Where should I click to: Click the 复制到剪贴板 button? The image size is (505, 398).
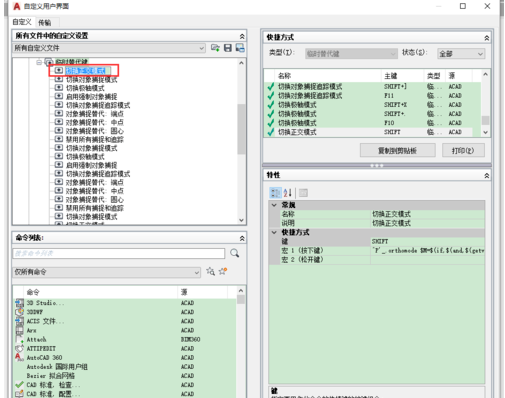pos(397,150)
